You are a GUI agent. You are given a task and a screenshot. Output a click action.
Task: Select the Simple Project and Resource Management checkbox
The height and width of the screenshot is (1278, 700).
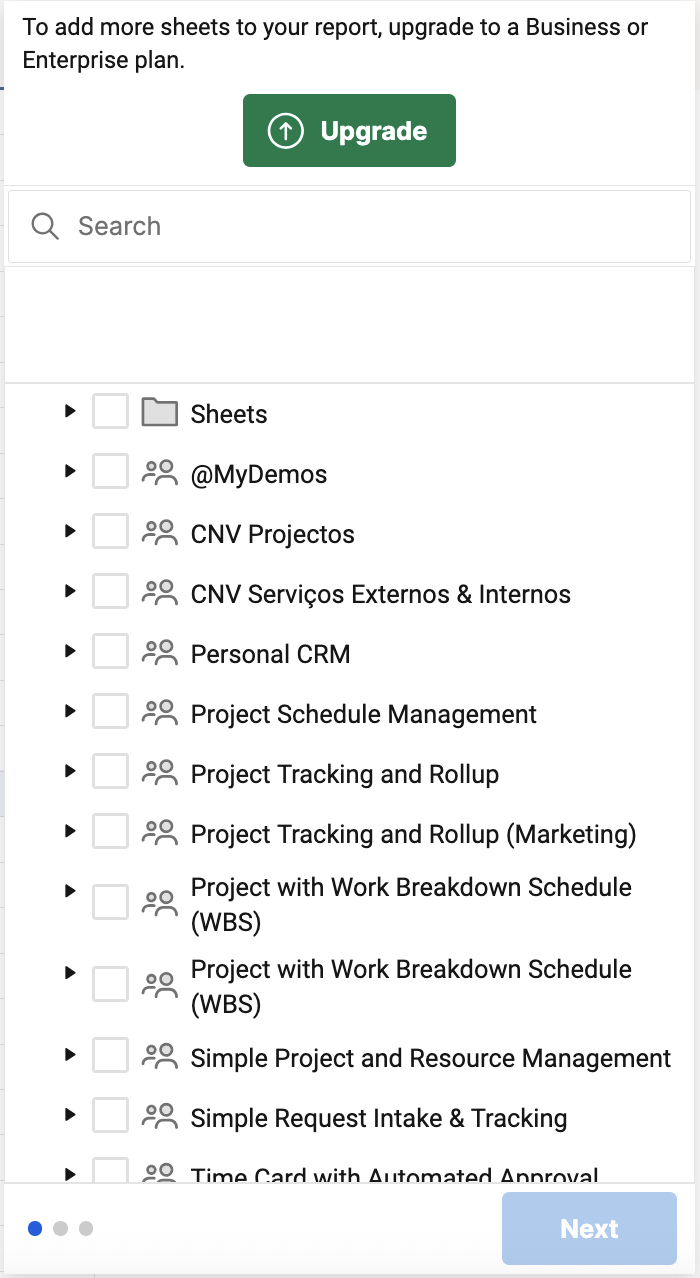[x=110, y=1055]
